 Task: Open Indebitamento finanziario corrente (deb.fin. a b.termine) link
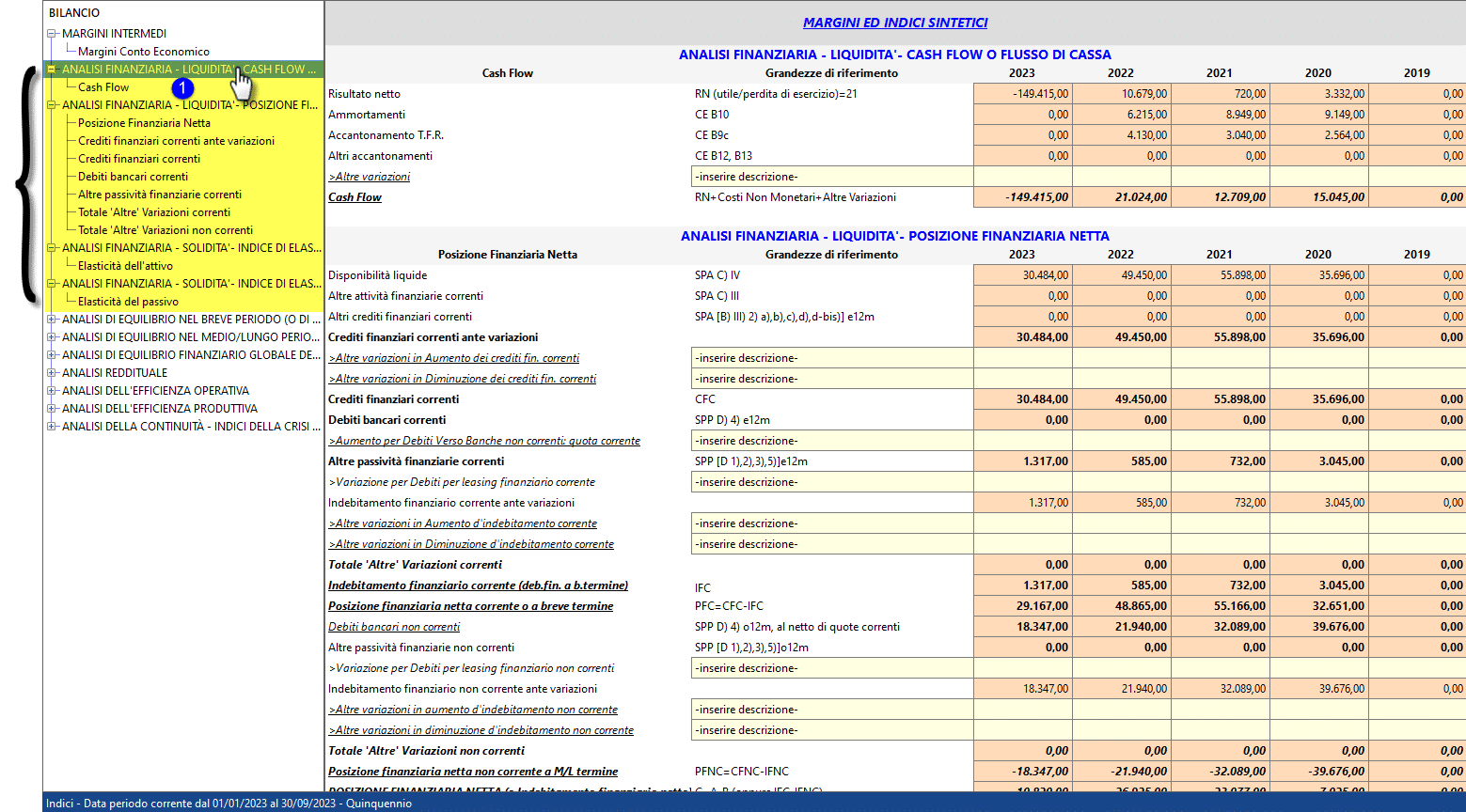point(478,586)
